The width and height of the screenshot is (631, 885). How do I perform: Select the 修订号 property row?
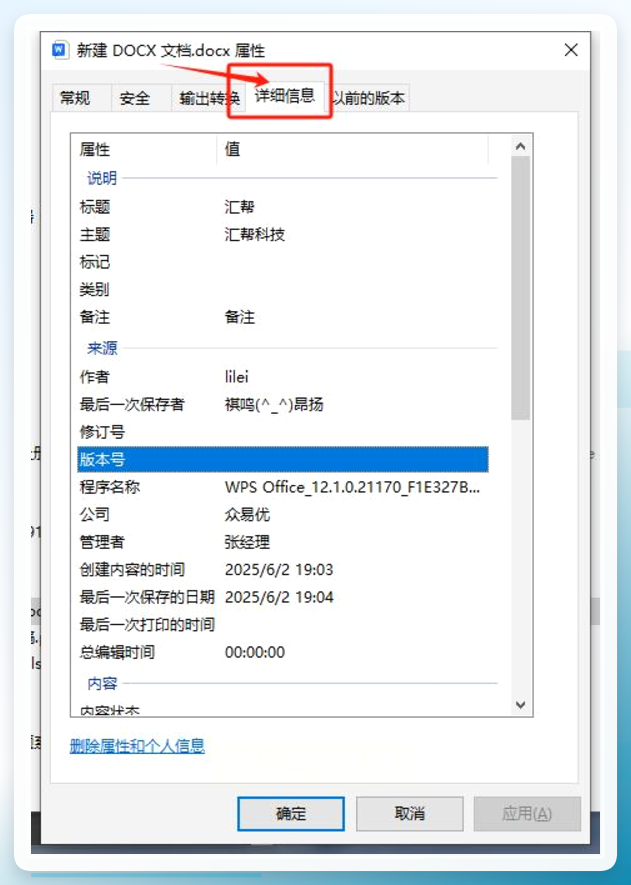[x=282, y=432]
